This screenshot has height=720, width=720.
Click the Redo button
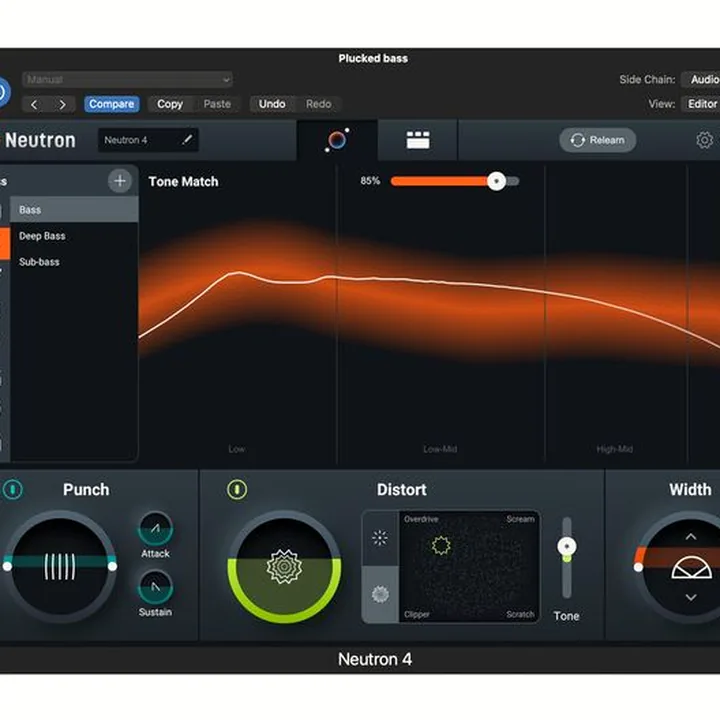[319, 104]
